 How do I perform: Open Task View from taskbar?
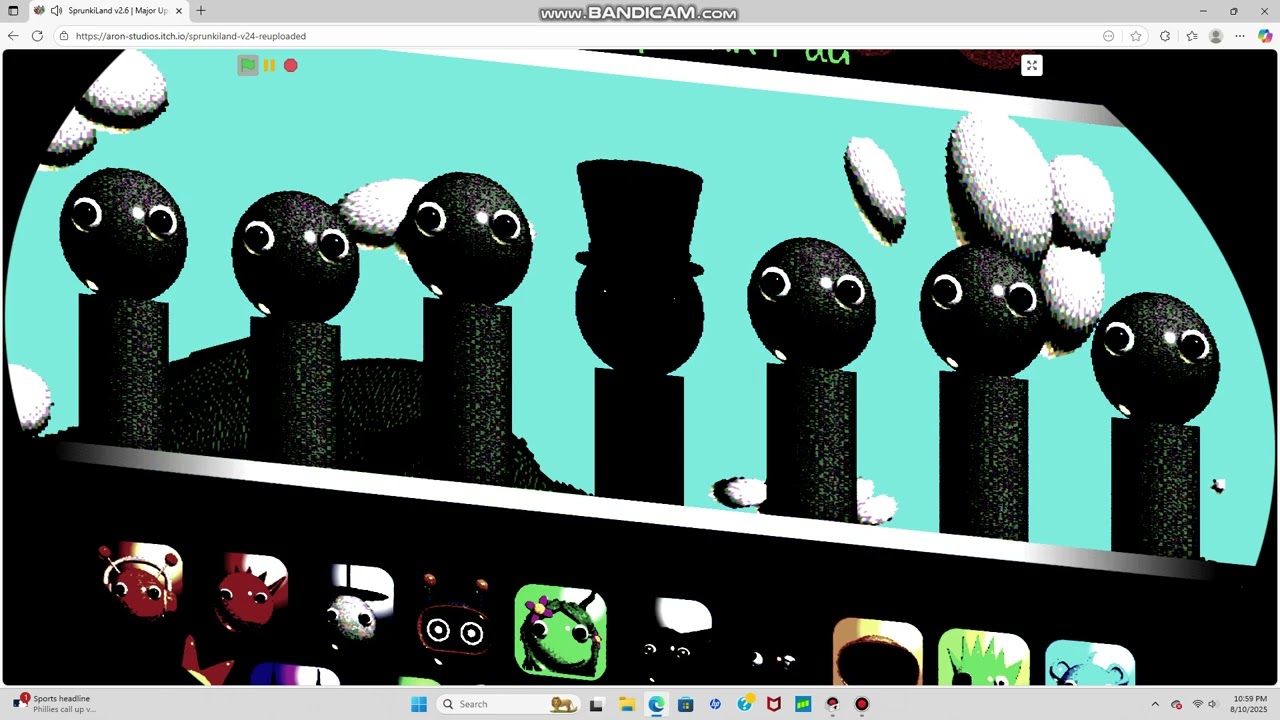point(596,704)
